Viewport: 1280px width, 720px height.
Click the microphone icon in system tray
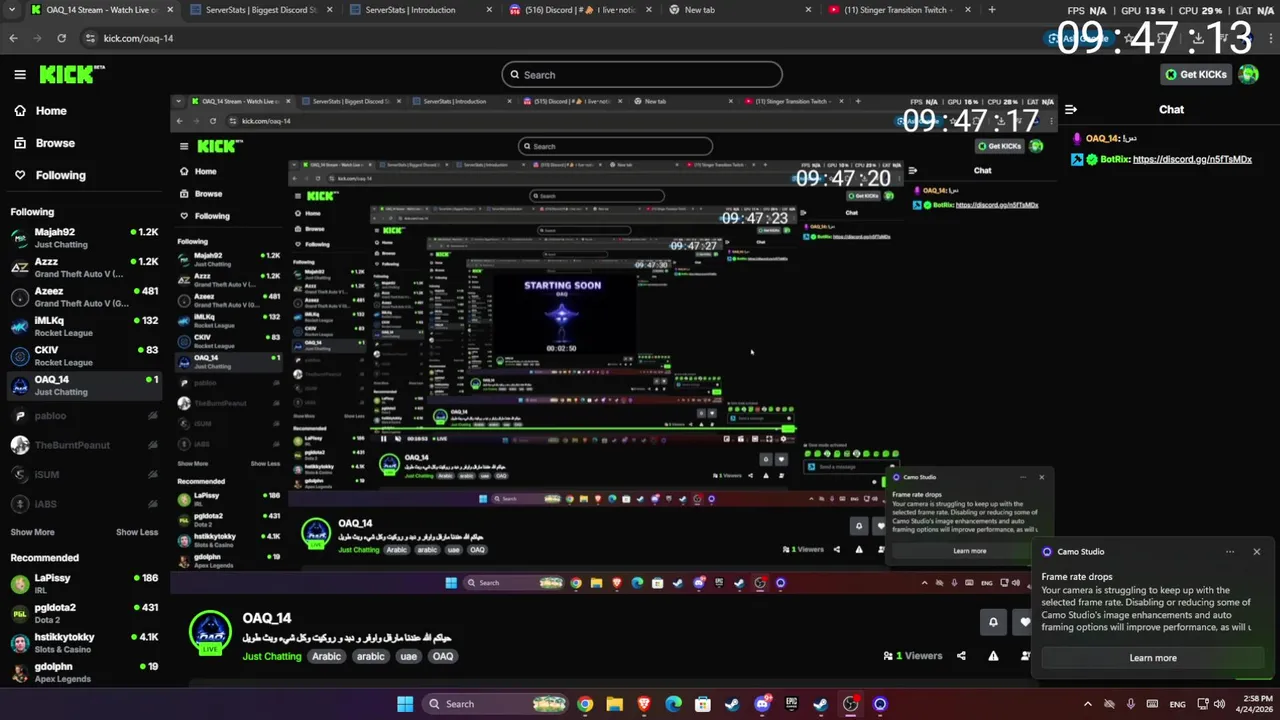point(1130,704)
